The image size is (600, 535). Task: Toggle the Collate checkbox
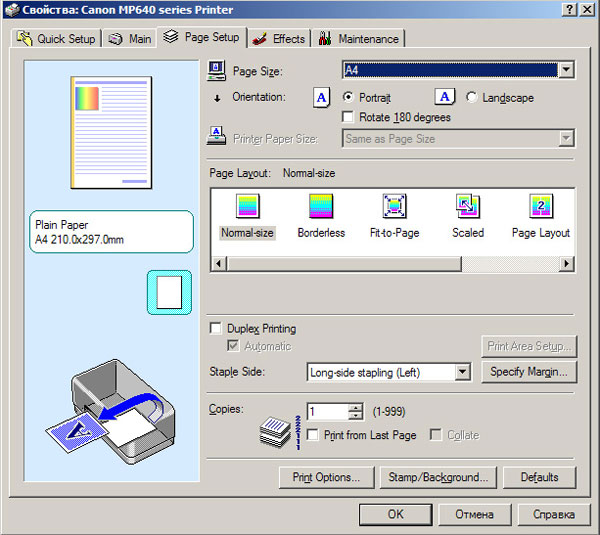436,435
